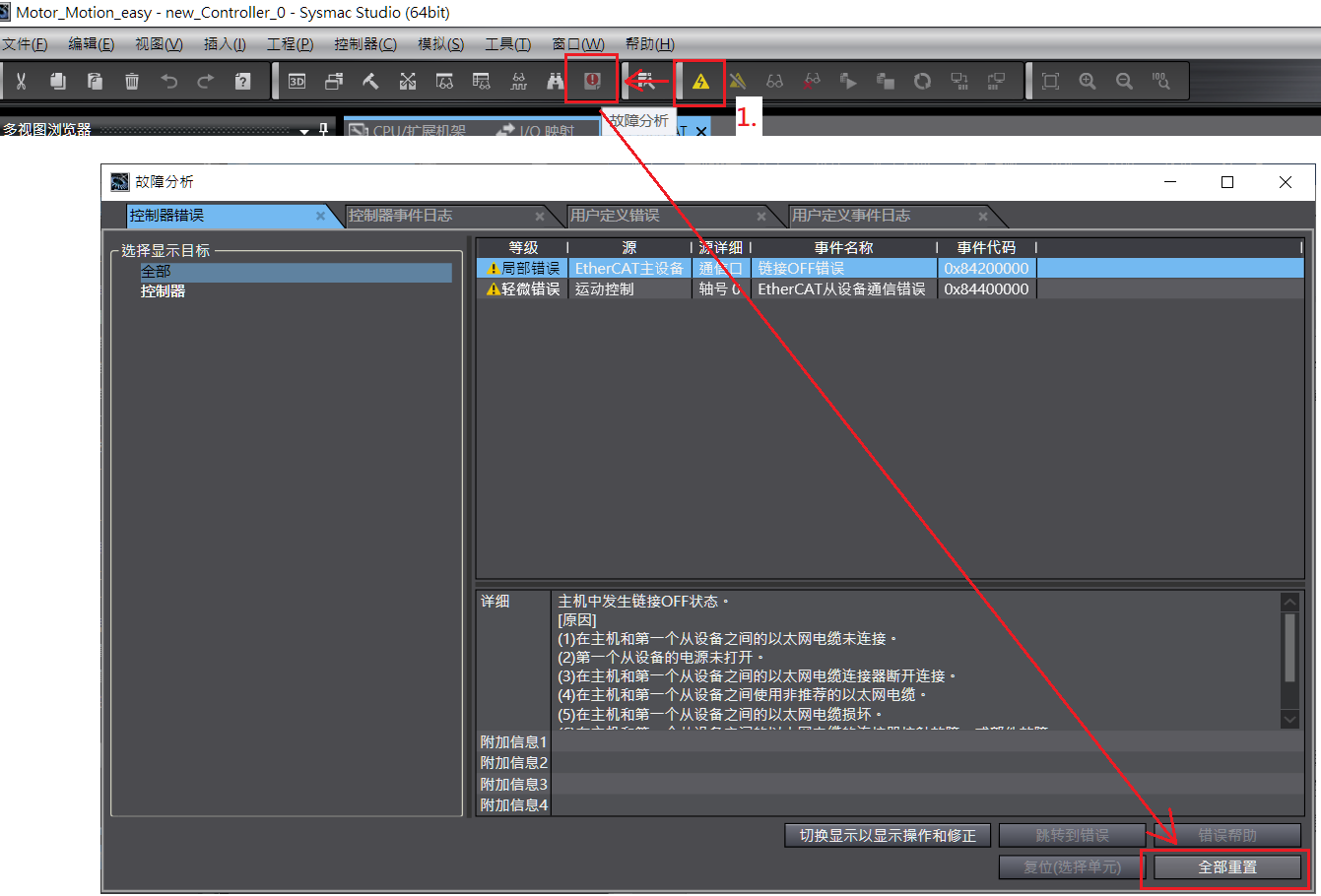Toggle monitoring mode with the glasses icon

click(x=775, y=81)
